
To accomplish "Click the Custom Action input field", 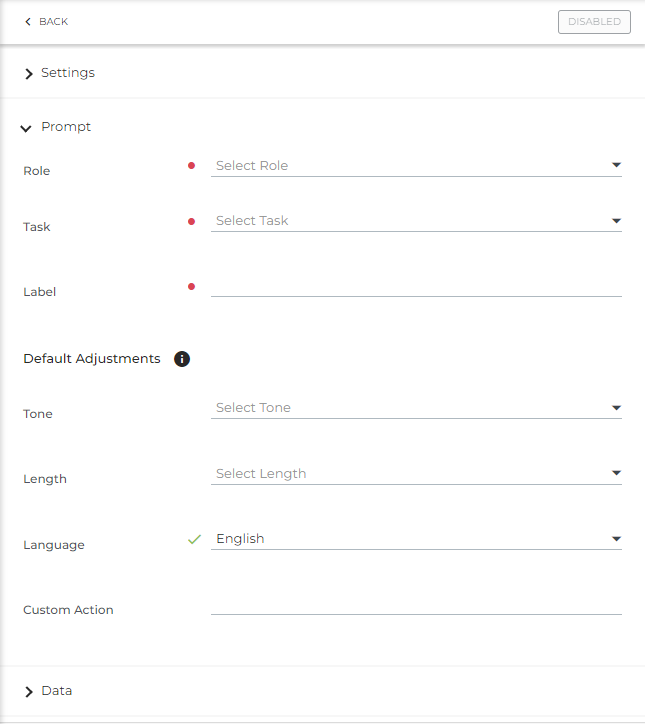I will tap(416, 604).
